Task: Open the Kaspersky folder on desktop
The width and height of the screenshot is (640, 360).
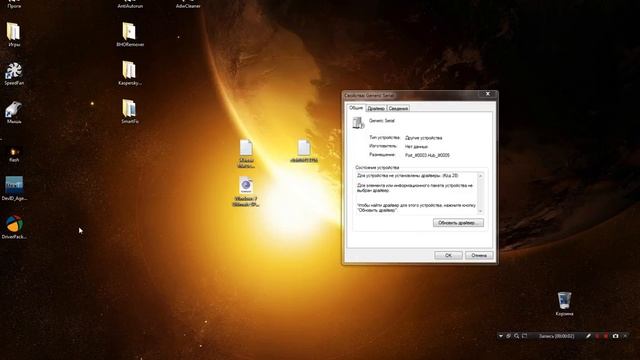Action: pyautogui.click(x=130, y=73)
